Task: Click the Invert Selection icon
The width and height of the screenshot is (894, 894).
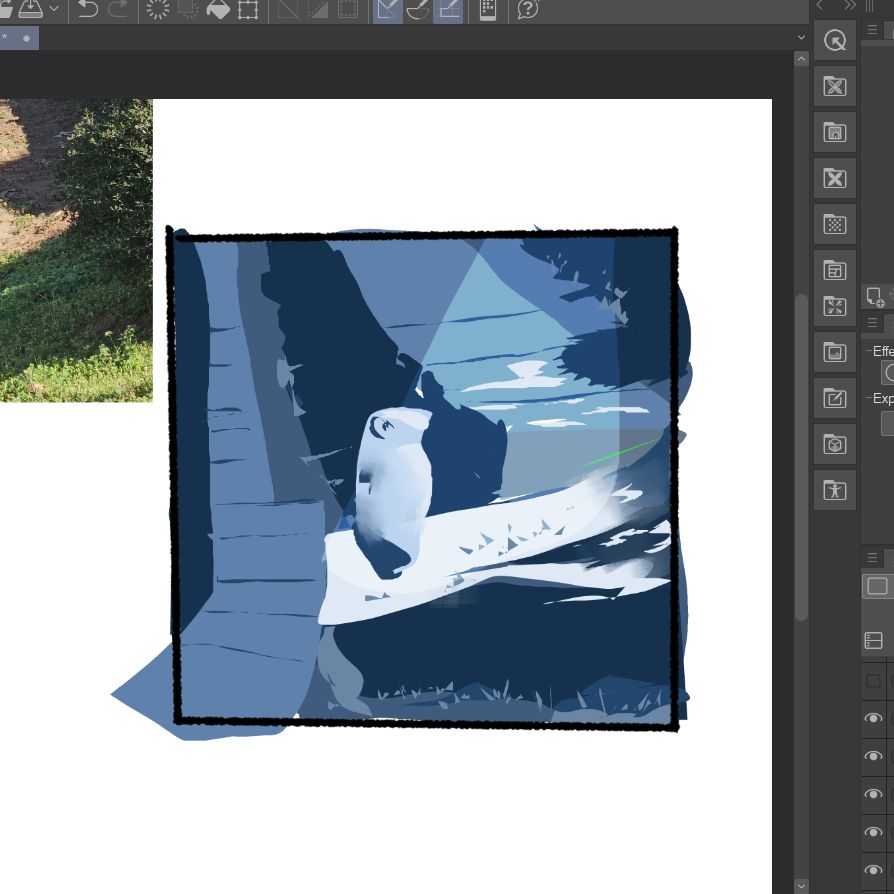Action: click(x=318, y=9)
